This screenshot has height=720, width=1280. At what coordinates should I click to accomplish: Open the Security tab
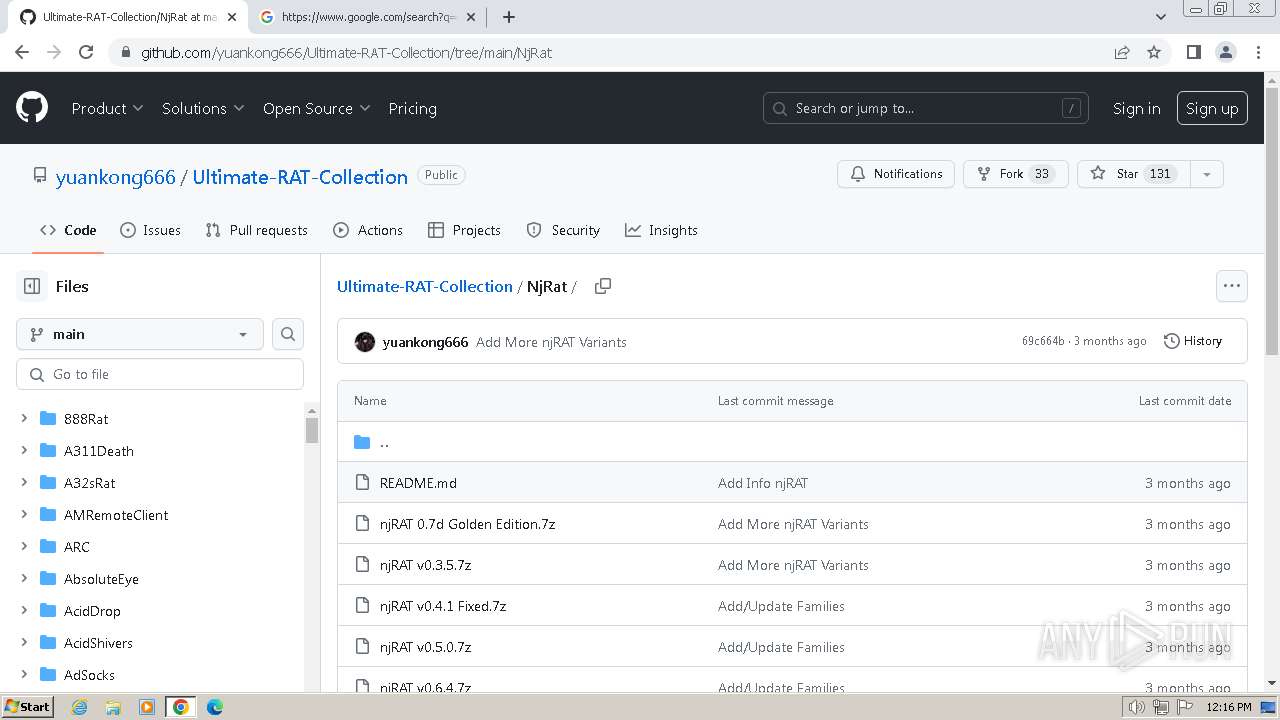click(x=563, y=230)
